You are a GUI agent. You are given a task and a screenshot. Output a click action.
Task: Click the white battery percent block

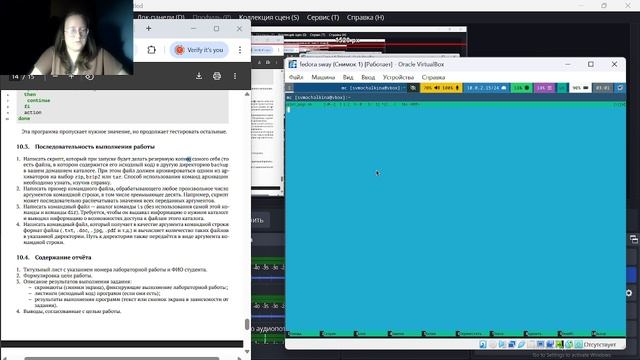pos(580,88)
